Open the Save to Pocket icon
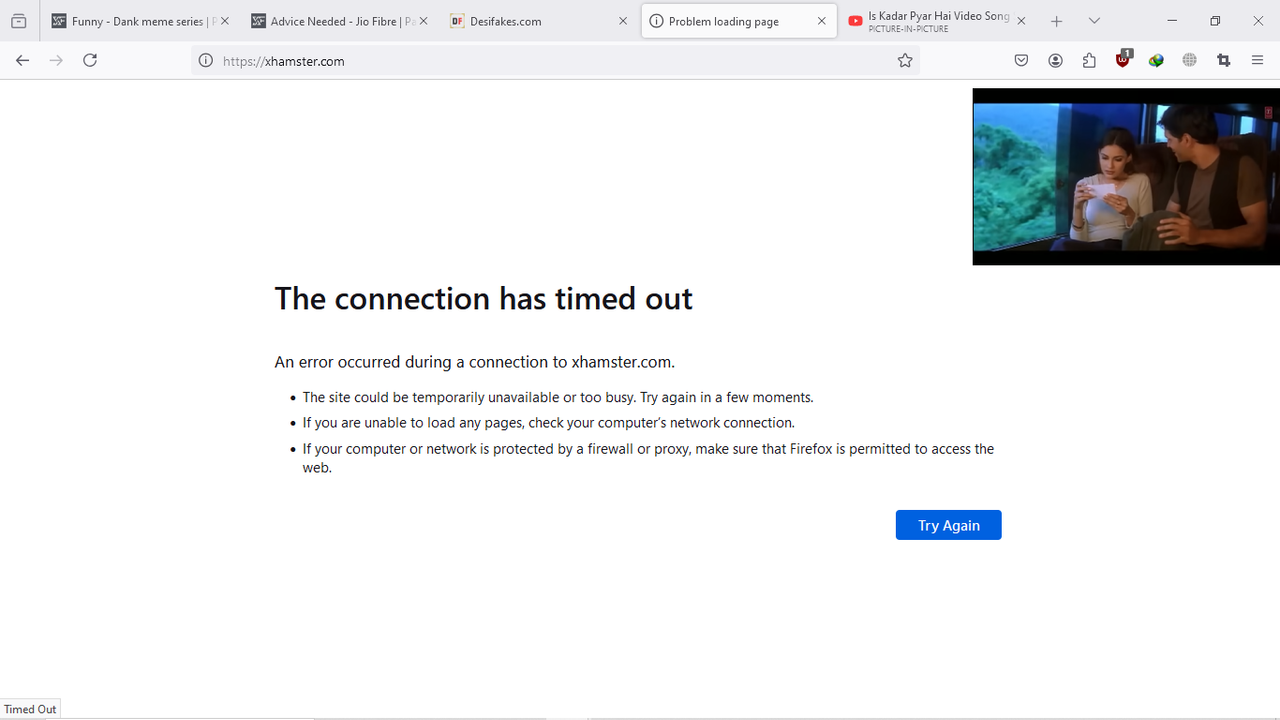The height and width of the screenshot is (720, 1280). click(x=1021, y=60)
